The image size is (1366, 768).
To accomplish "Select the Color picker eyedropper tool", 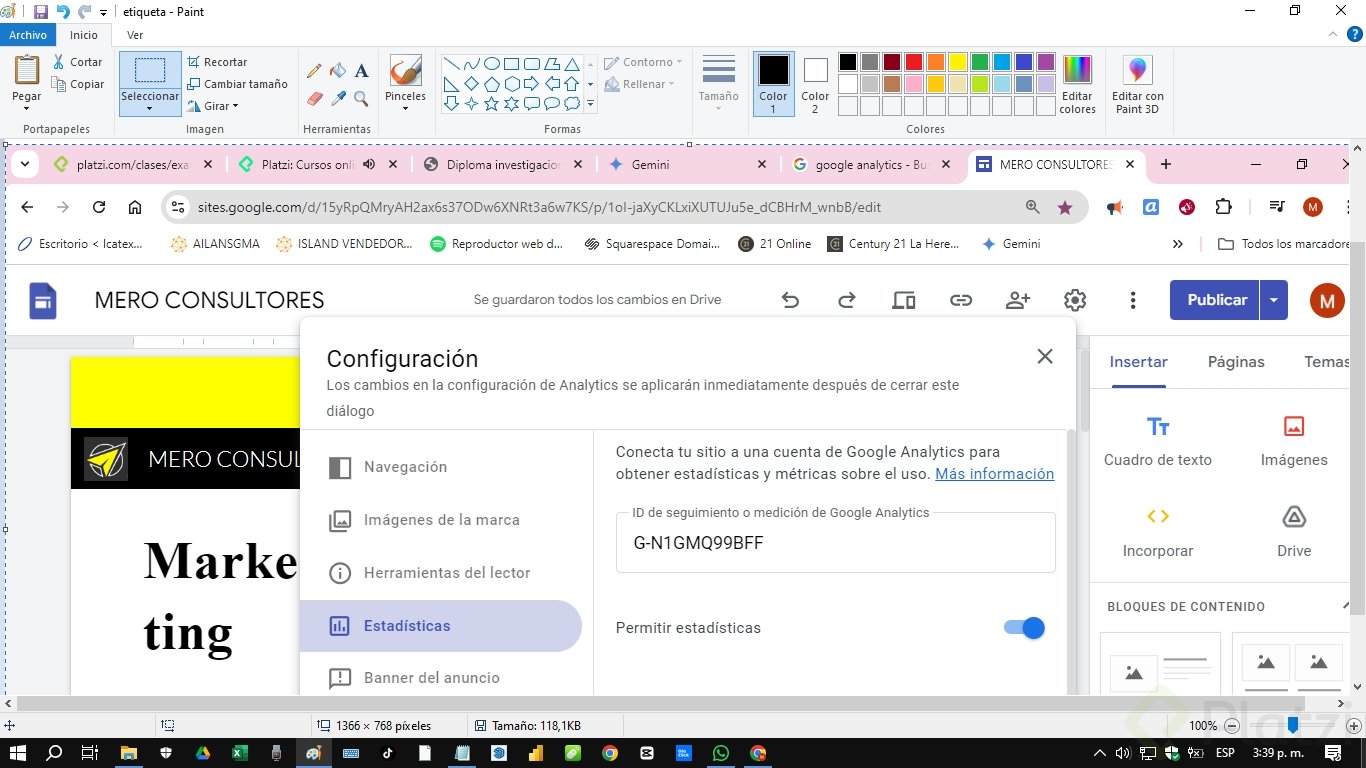I will click(338, 99).
